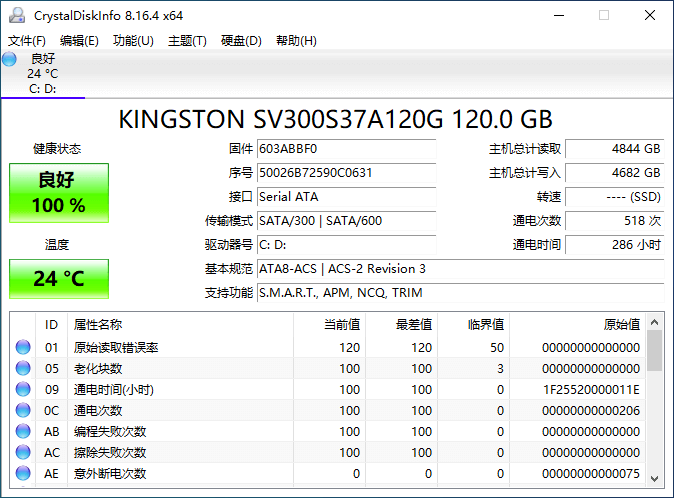The image size is (674, 498).
Task: Select the row 老化块数
Action: point(328,368)
